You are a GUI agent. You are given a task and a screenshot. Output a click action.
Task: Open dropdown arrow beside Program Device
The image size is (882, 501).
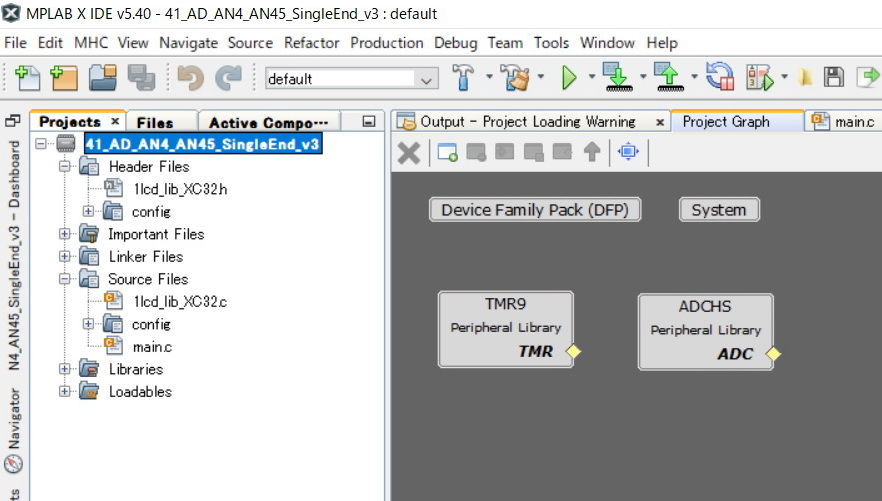click(x=643, y=77)
